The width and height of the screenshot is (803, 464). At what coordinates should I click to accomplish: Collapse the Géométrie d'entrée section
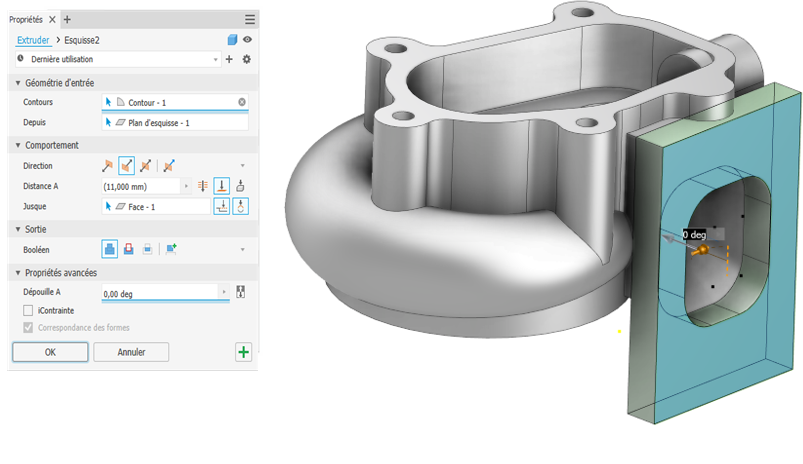click(x=18, y=83)
